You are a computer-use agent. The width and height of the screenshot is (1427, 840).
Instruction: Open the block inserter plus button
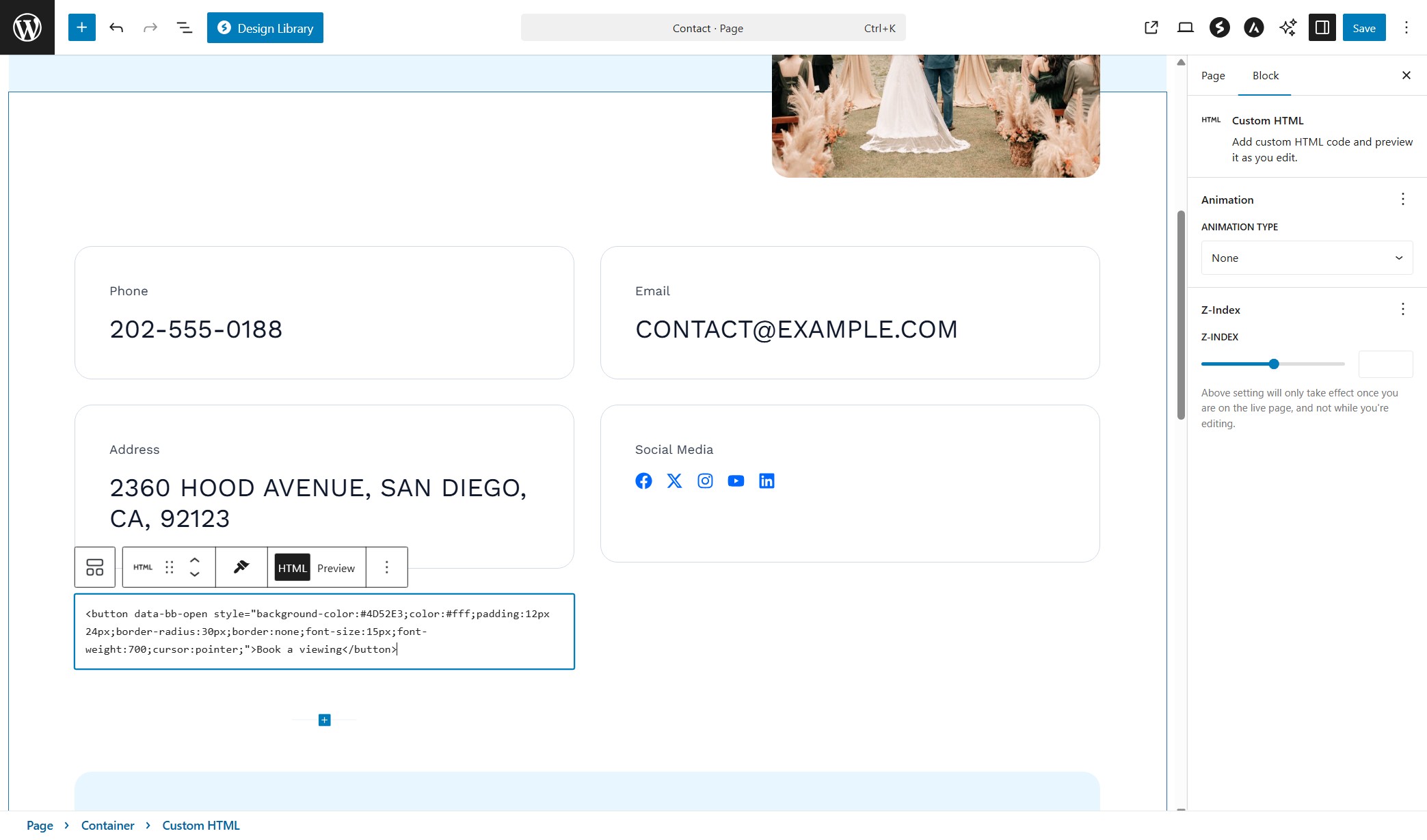[x=82, y=27]
